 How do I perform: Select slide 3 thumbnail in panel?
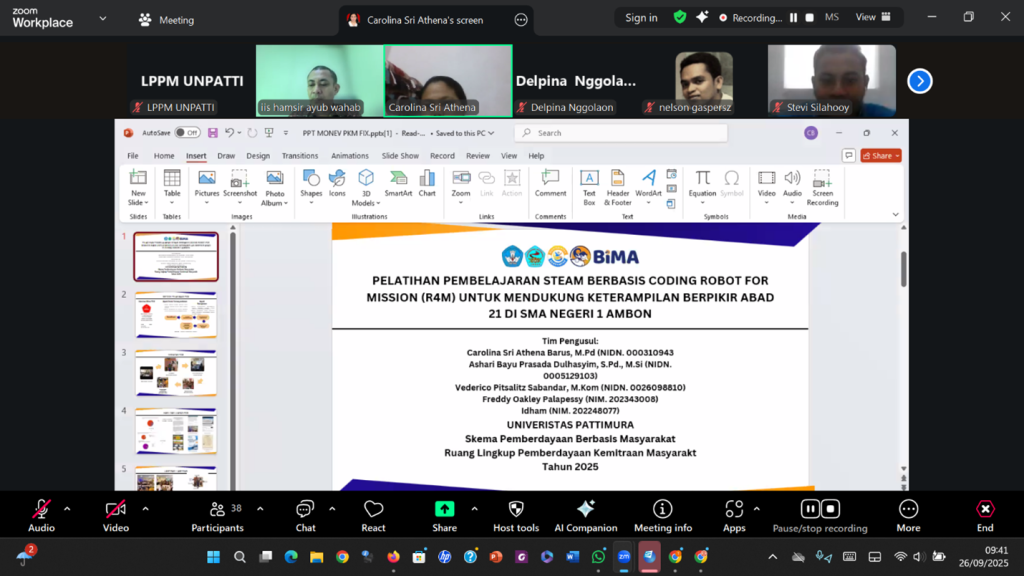pos(176,372)
